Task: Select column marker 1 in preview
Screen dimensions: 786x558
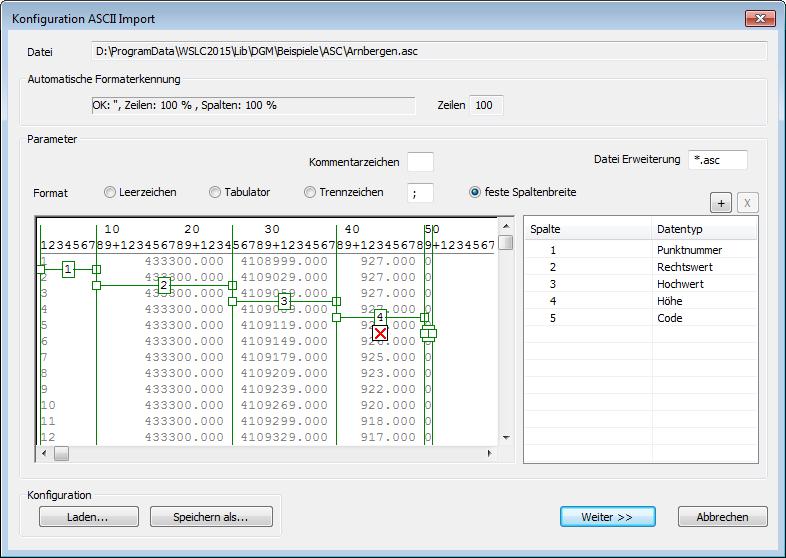Action: coord(68,269)
